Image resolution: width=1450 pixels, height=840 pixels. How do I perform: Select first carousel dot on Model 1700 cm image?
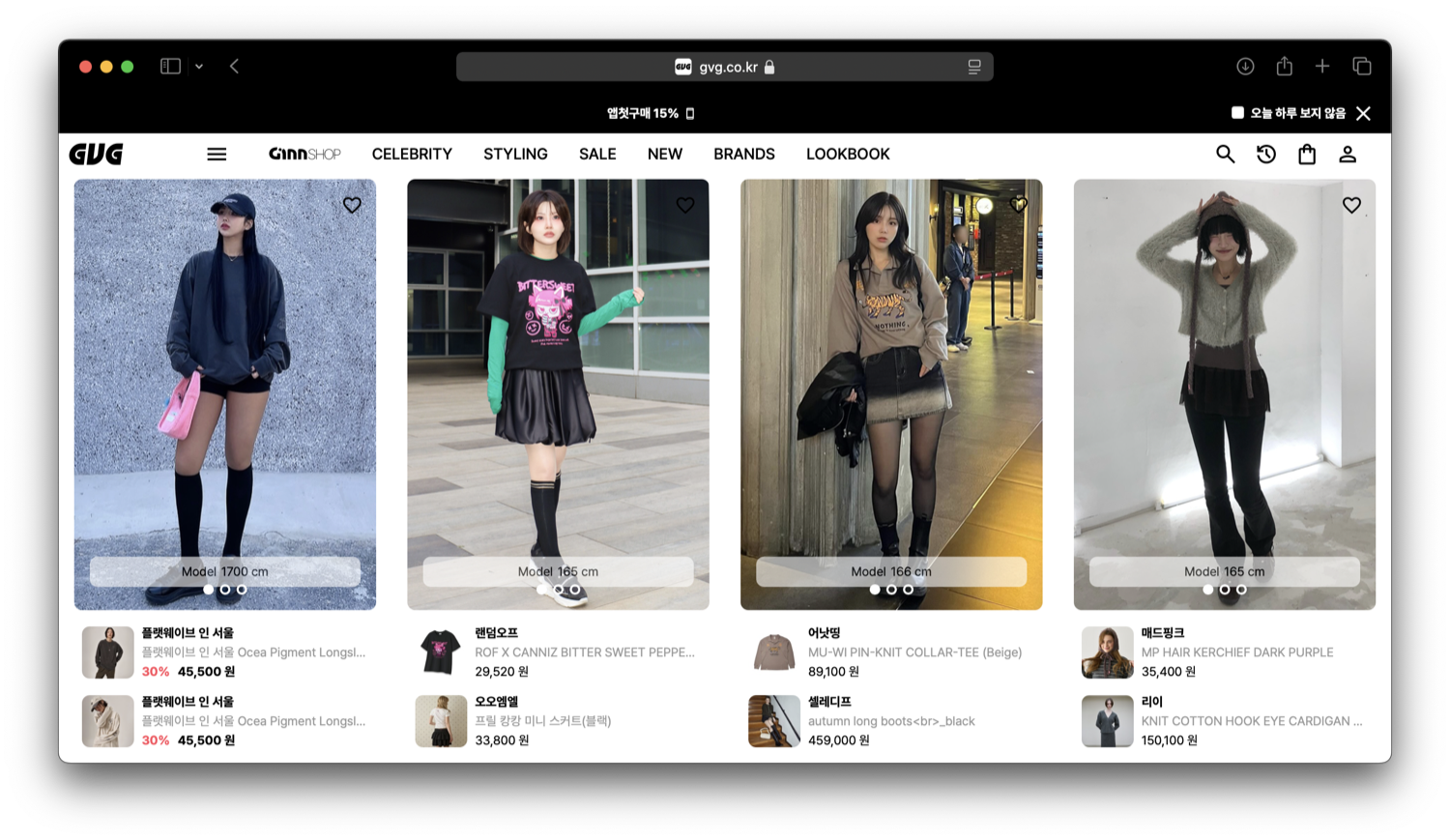click(209, 590)
